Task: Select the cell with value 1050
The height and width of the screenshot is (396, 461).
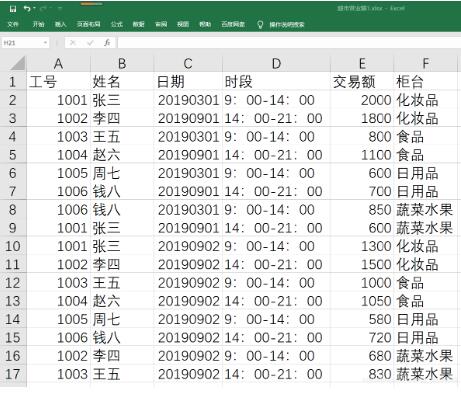Action: tap(362, 301)
